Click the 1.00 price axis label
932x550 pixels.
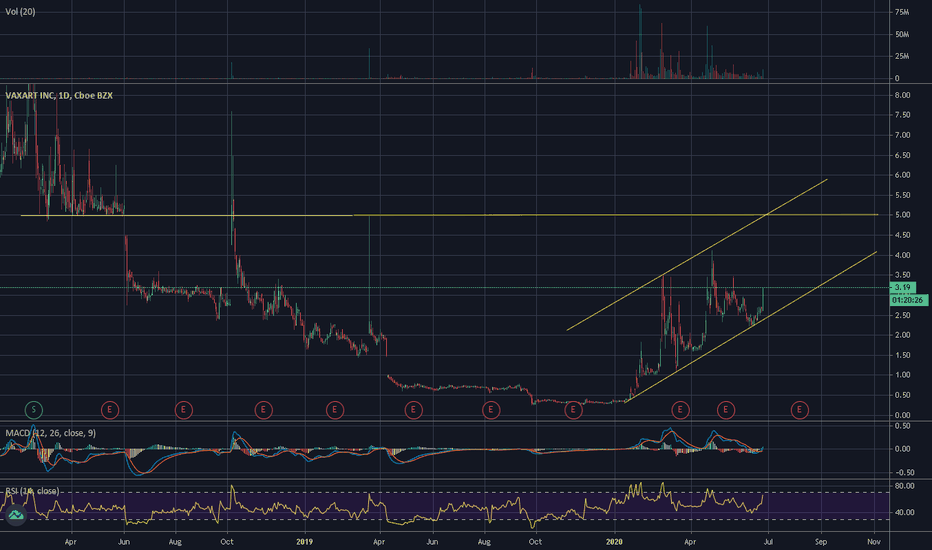click(x=902, y=375)
